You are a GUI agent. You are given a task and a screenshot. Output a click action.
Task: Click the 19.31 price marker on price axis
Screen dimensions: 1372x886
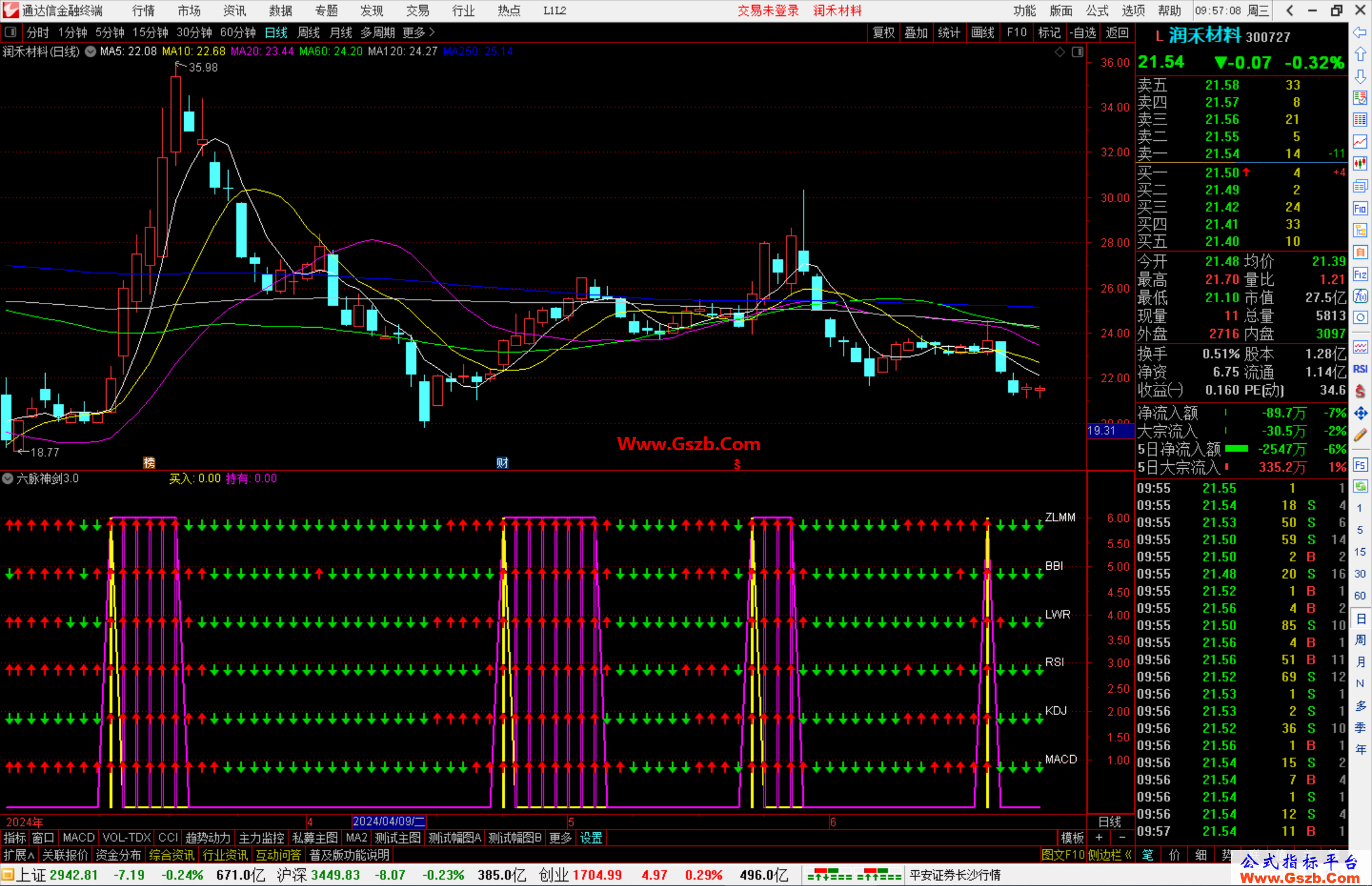(1110, 431)
